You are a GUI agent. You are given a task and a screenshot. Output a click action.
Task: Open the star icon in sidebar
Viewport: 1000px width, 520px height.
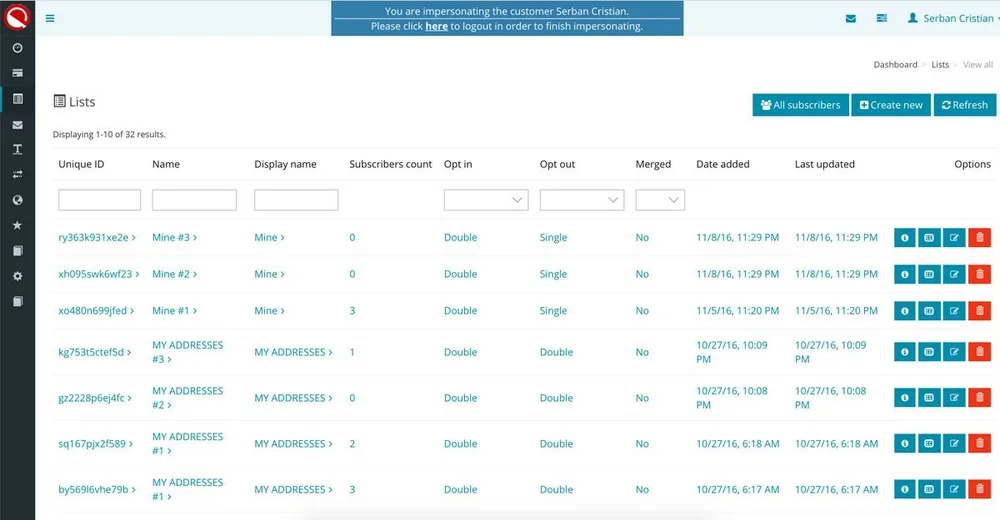18,225
